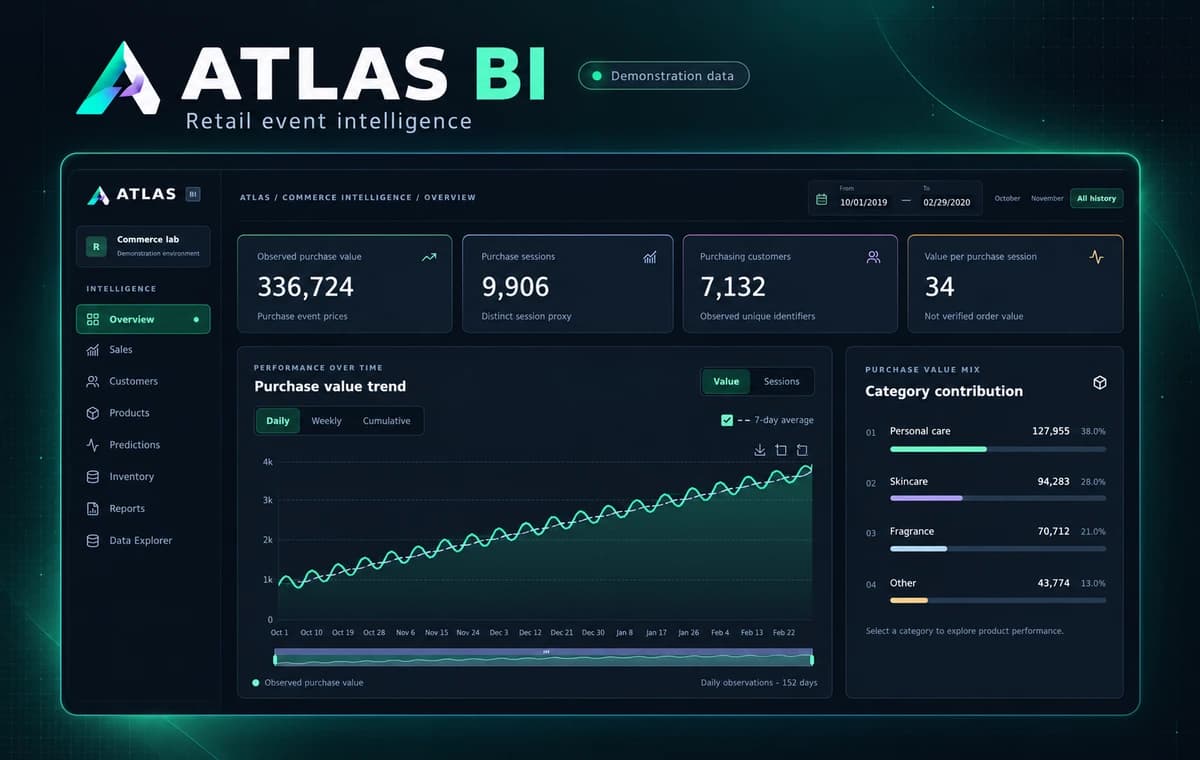This screenshot has width=1200, height=760.
Task: Click the chart range slider right handle
Action: point(812,659)
